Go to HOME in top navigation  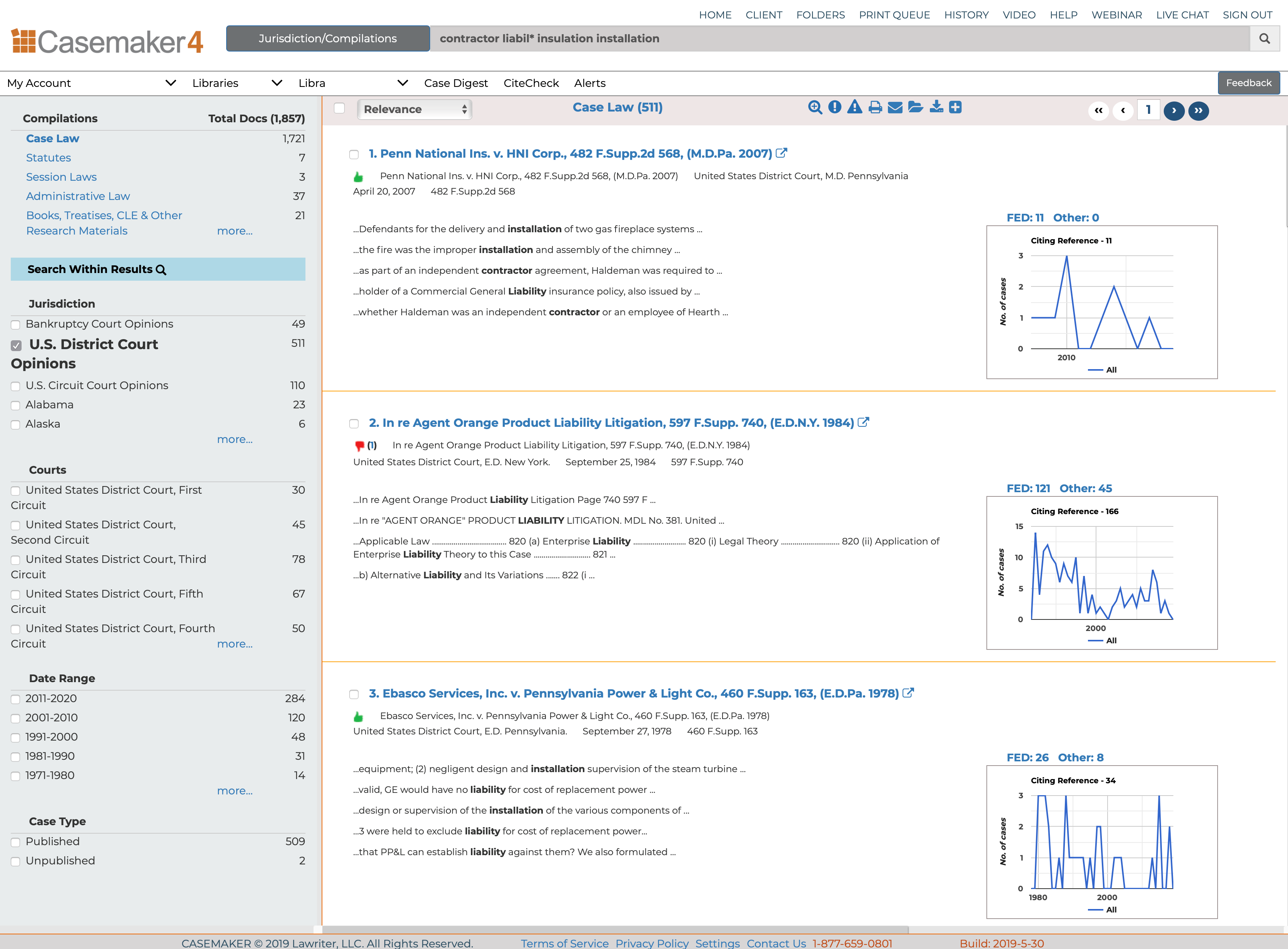[715, 15]
